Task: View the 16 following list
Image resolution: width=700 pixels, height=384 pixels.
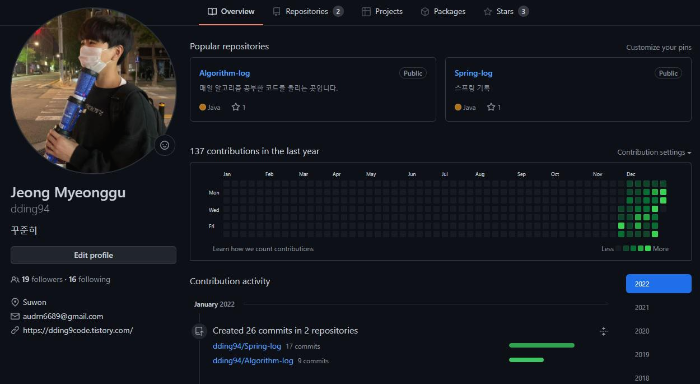Action: tap(89, 279)
